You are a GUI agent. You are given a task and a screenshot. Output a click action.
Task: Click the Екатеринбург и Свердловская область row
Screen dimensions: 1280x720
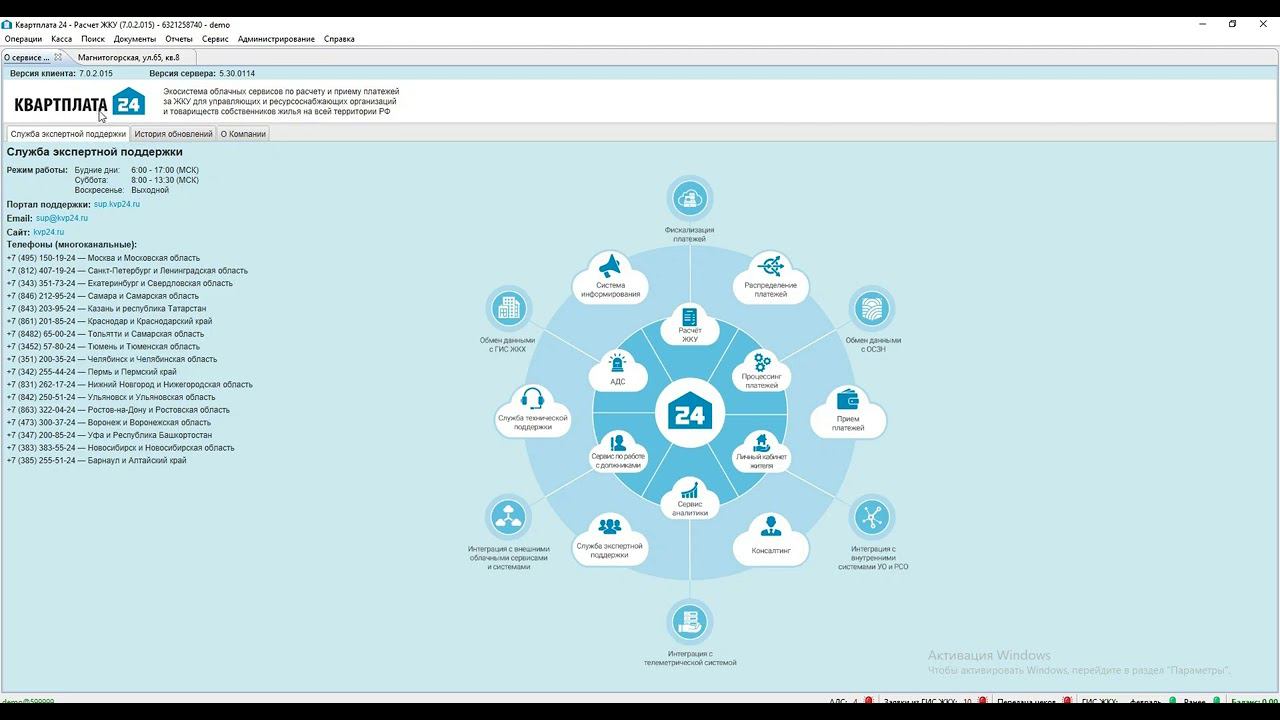[x=119, y=283]
